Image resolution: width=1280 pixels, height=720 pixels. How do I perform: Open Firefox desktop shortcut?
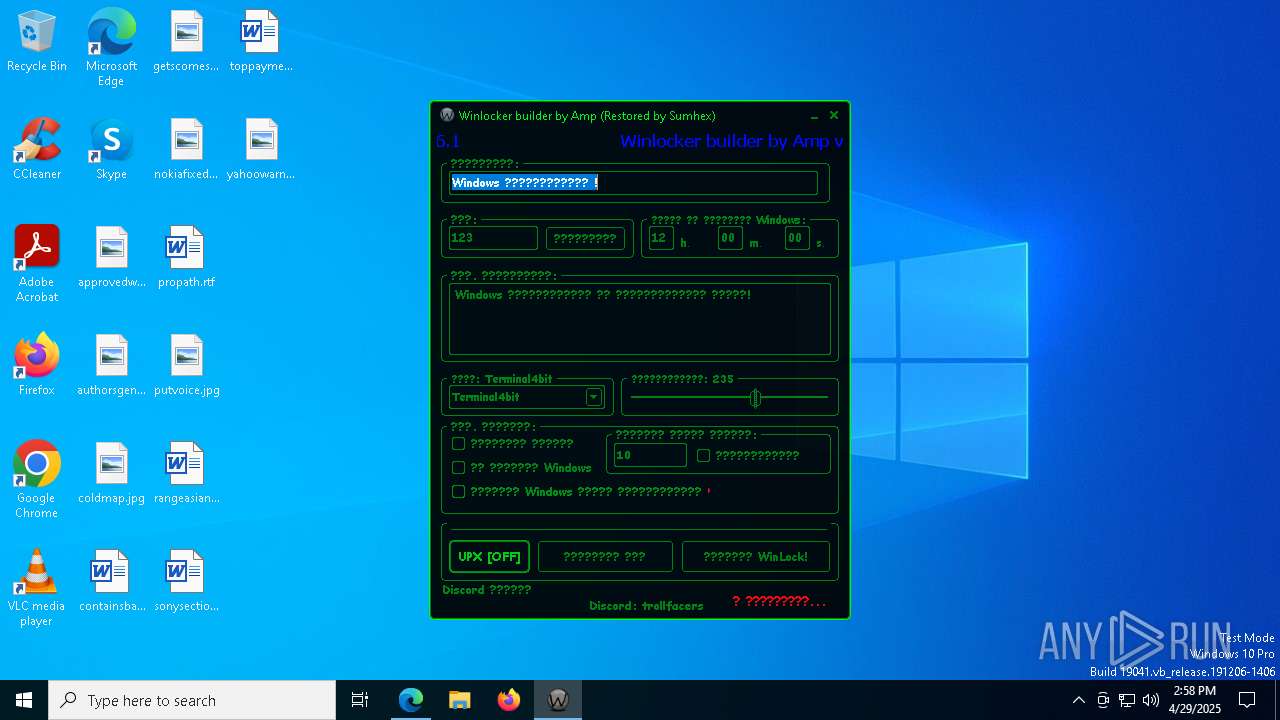[37, 366]
